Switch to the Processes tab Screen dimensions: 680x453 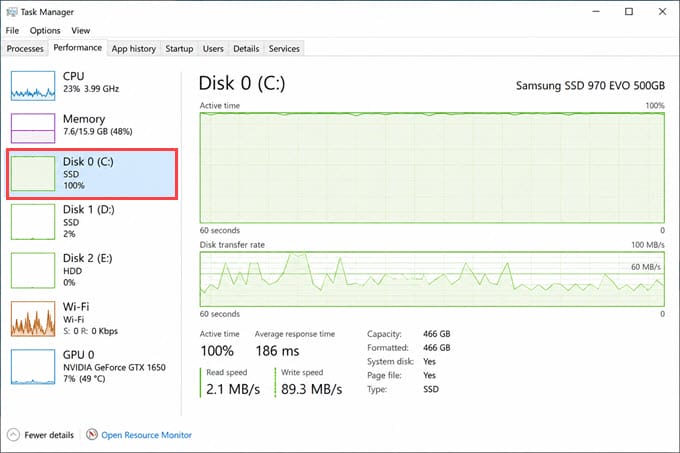click(x=25, y=49)
